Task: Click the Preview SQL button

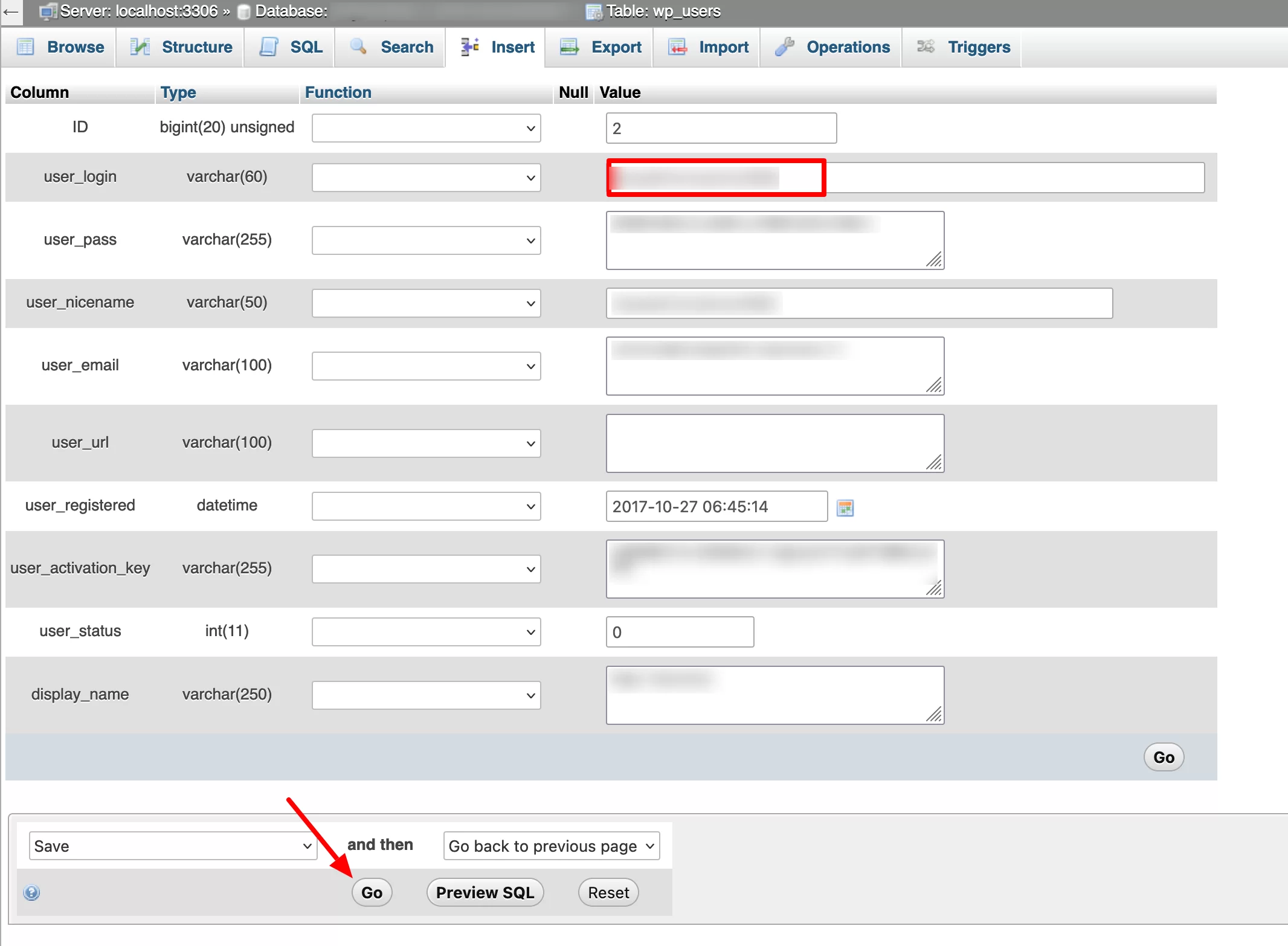Action: (x=485, y=892)
